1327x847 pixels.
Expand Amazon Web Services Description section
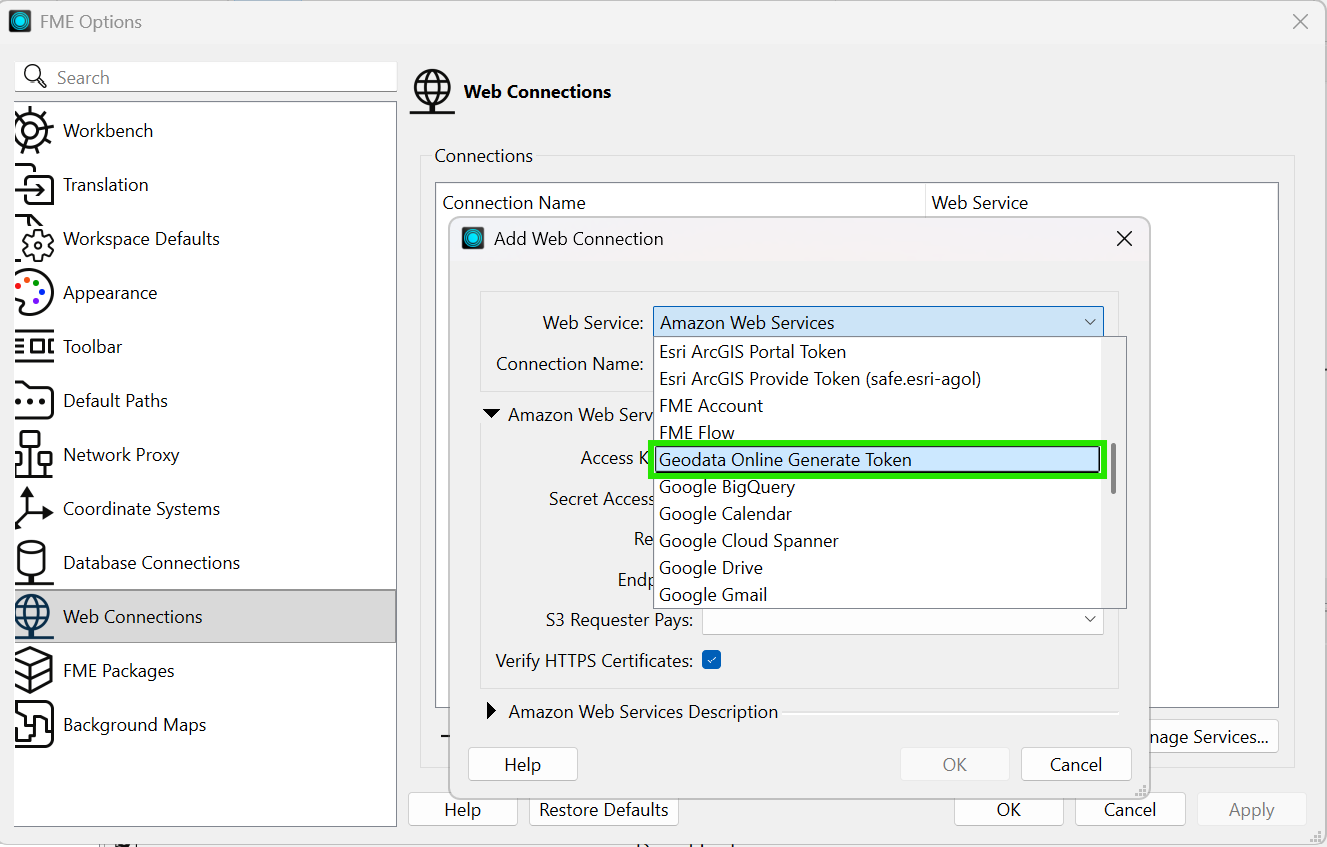pyautogui.click(x=491, y=711)
